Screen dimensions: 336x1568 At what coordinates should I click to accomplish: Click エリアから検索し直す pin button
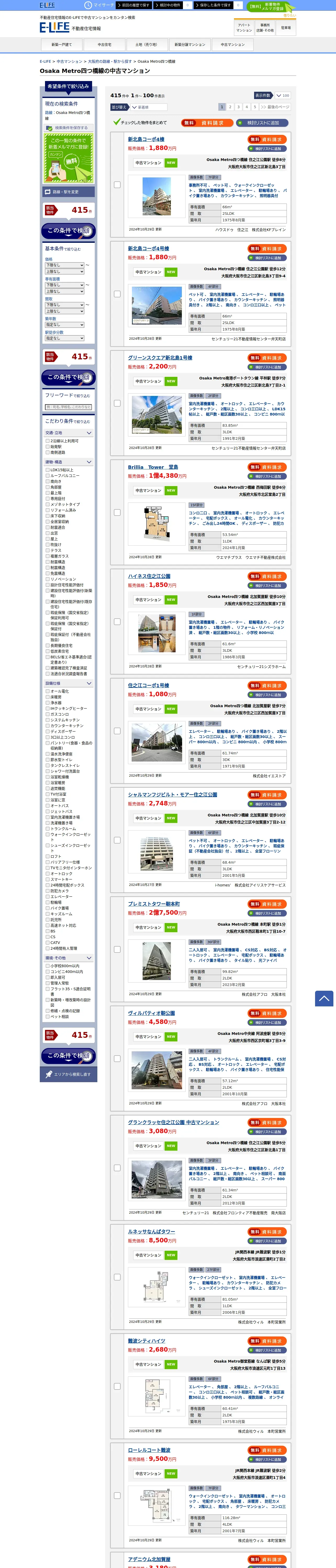(68, 1074)
